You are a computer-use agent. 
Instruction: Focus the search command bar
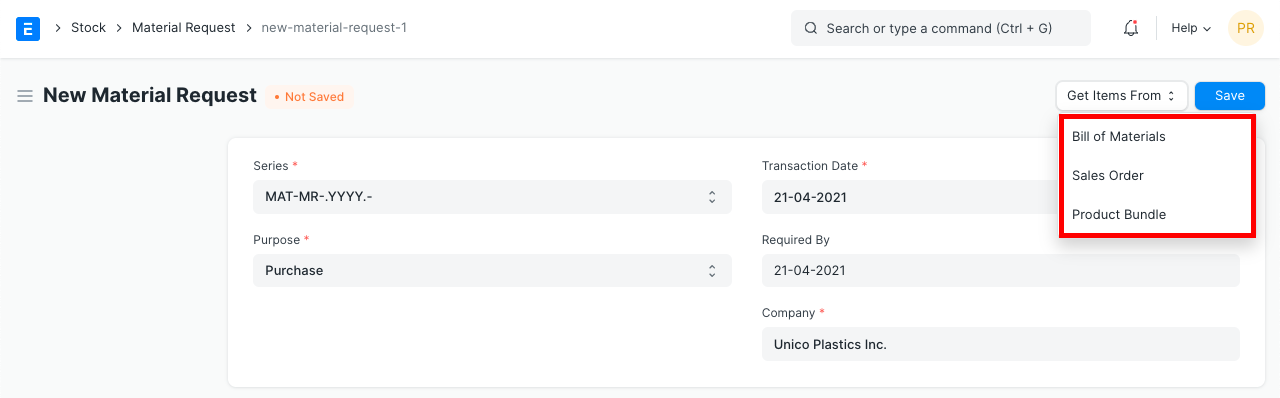(941, 28)
